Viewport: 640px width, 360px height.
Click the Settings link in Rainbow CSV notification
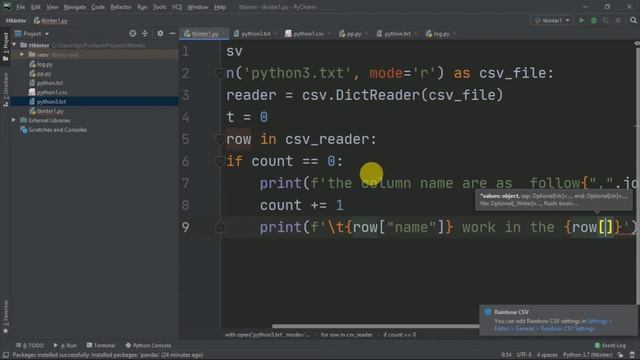tap(597, 321)
